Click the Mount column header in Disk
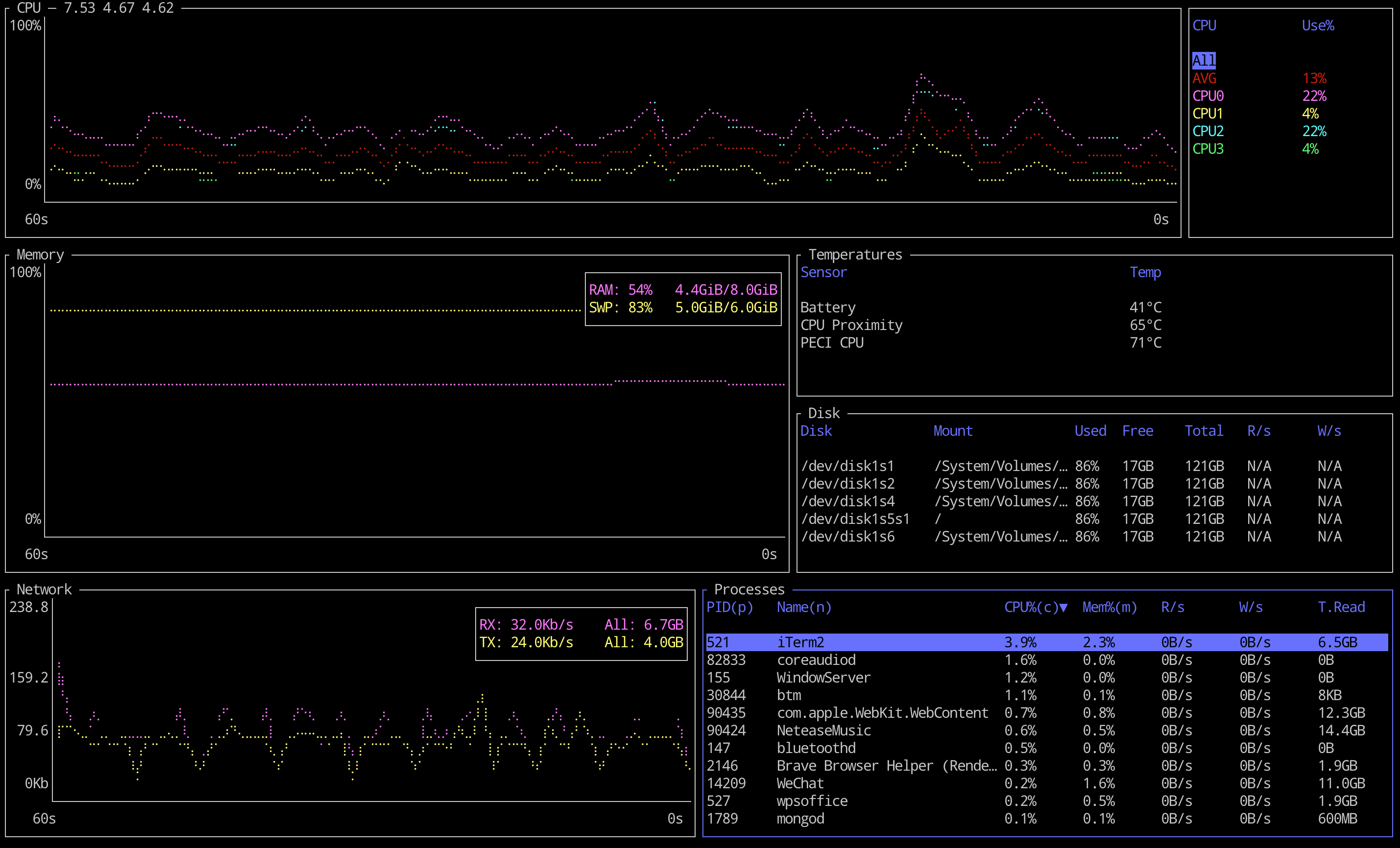Image resolution: width=1400 pixels, height=848 pixels. coord(952,431)
